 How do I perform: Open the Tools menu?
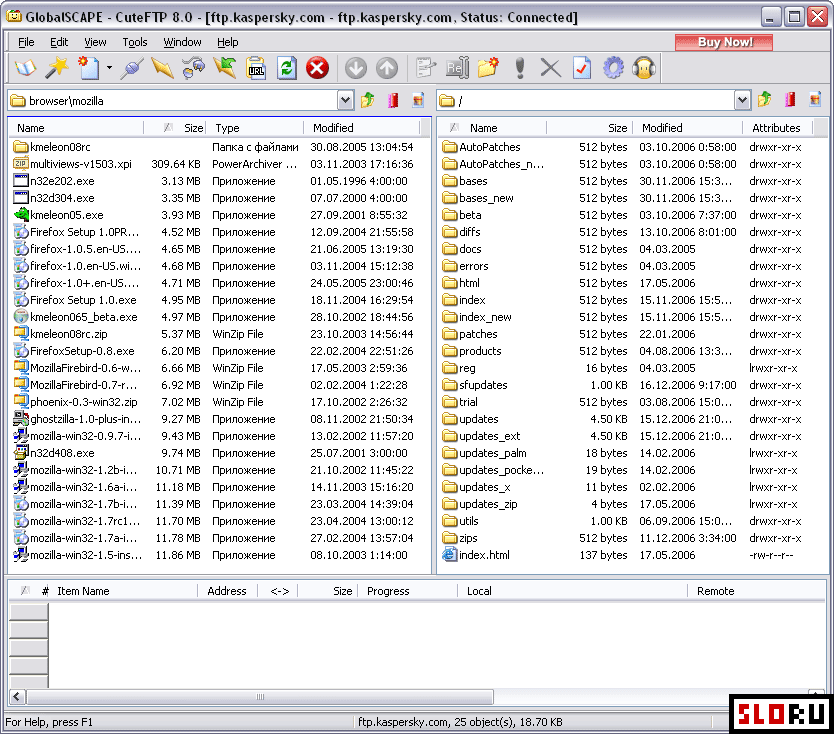pyautogui.click(x=135, y=42)
